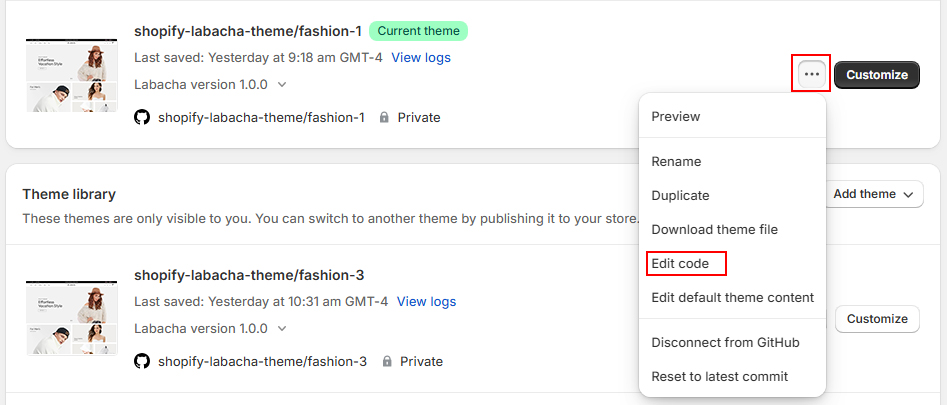Select Edit code from the menu
Image resolution: width=947 pixels, height=405 pixels.
(732, 264)
